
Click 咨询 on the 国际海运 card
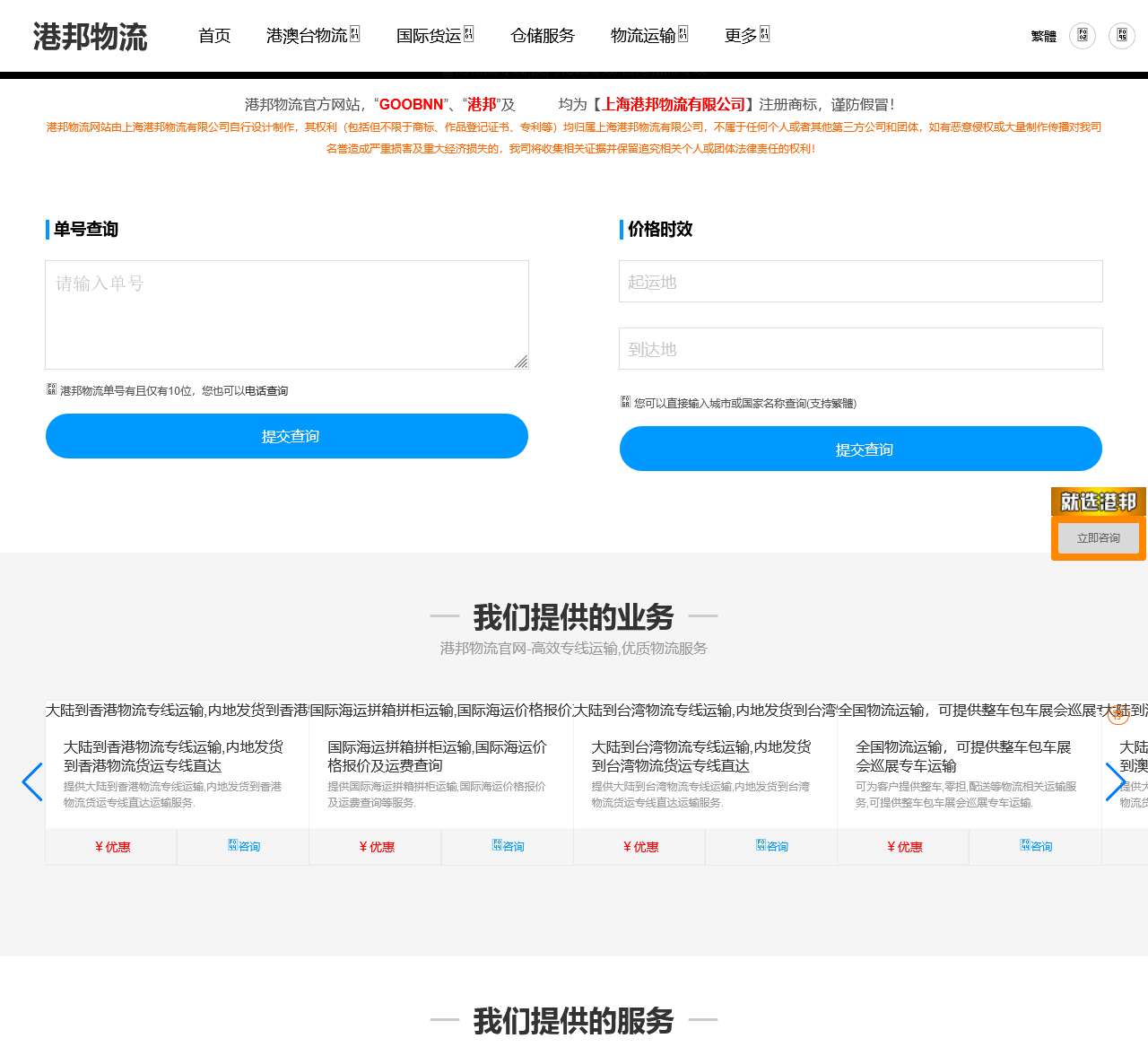[x=508, y=847]
